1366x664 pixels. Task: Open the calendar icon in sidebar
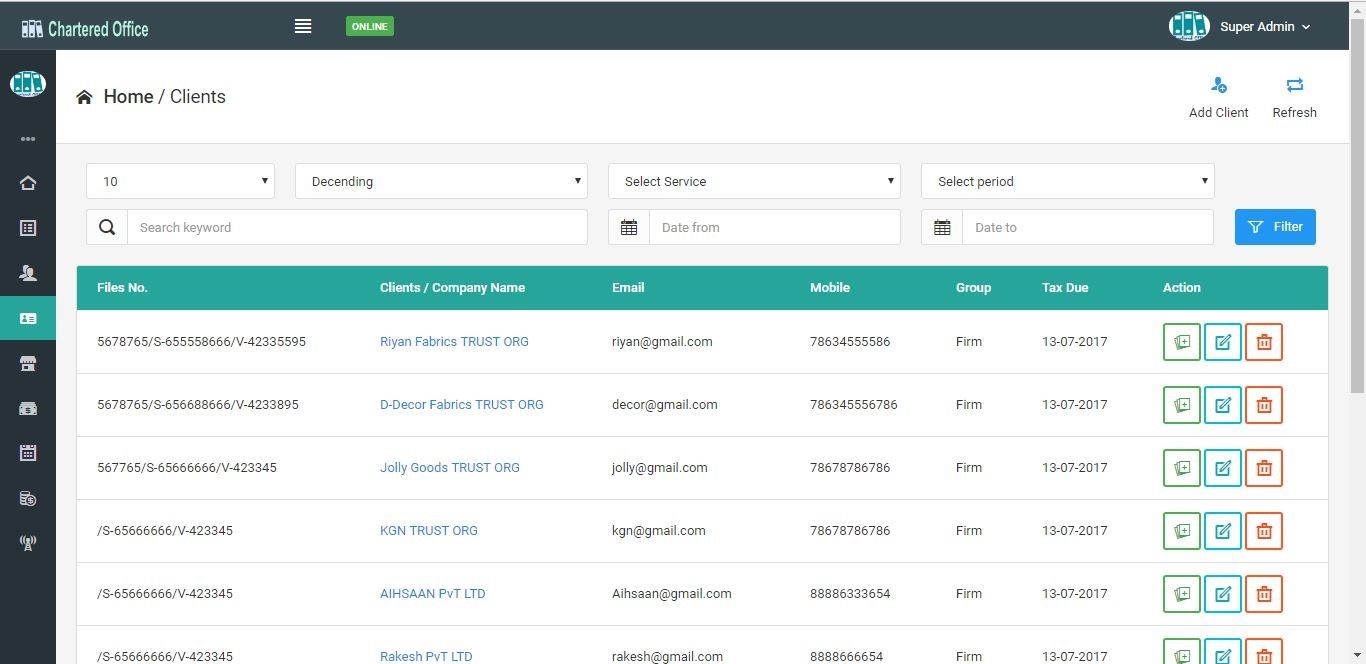tap(28, 453)
